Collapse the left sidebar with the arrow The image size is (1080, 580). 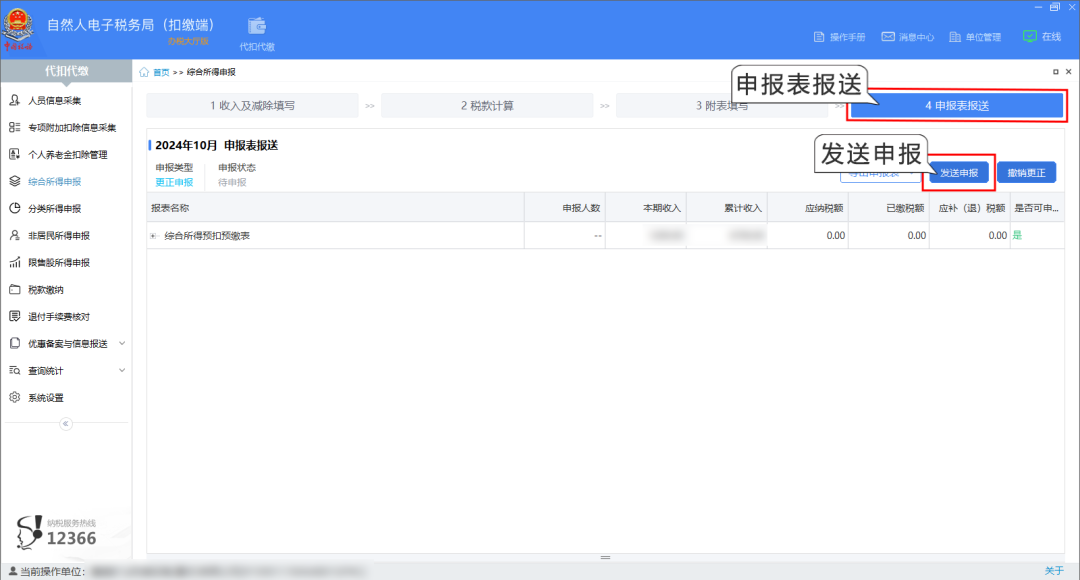click(x=66, y=423)
